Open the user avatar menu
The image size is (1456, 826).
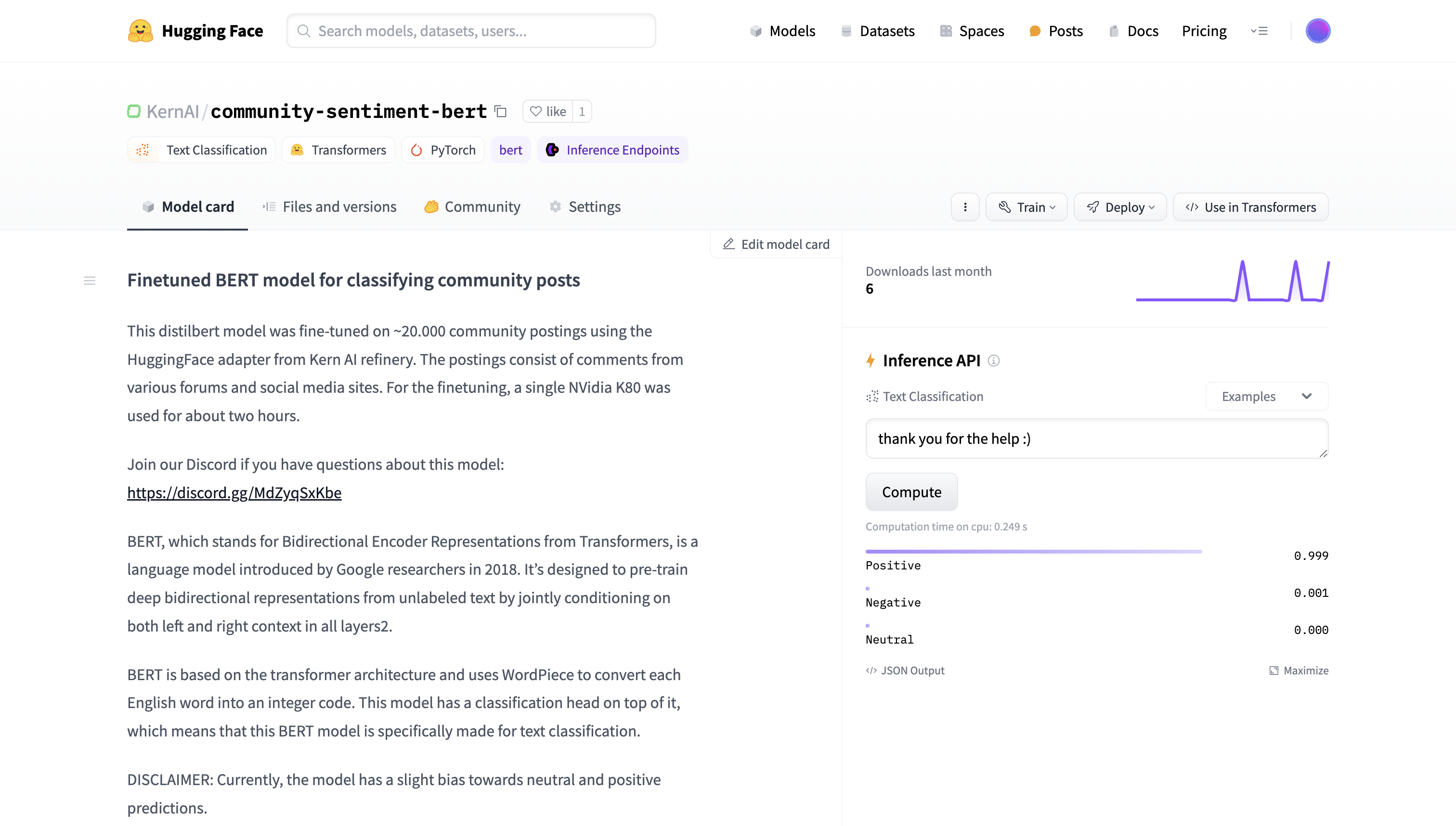tap(1317, 31)
